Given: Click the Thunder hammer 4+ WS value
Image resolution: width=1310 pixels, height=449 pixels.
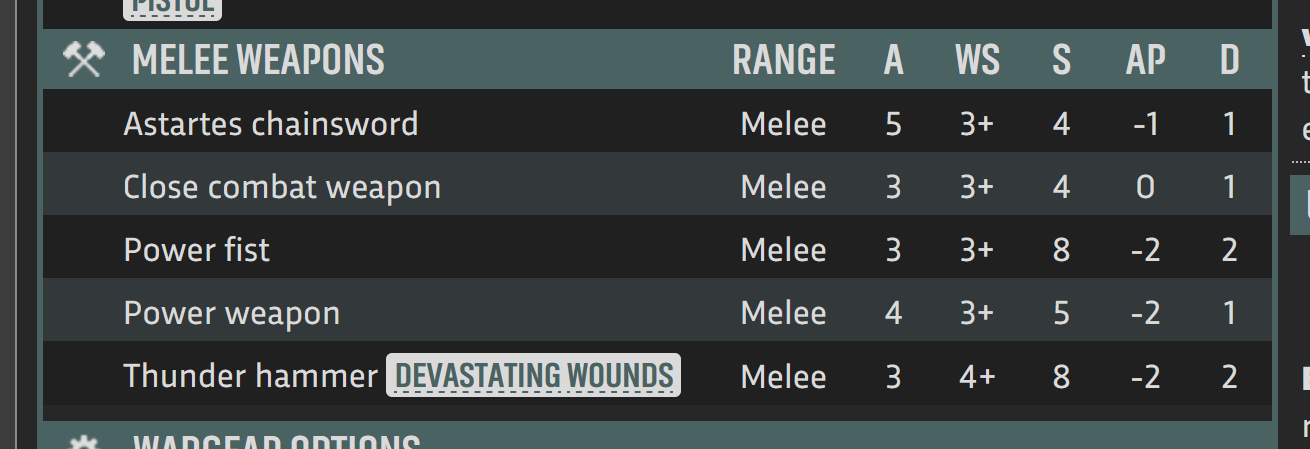Looking at the screenshot, I should pyautogui.click(x=977, y=377).
